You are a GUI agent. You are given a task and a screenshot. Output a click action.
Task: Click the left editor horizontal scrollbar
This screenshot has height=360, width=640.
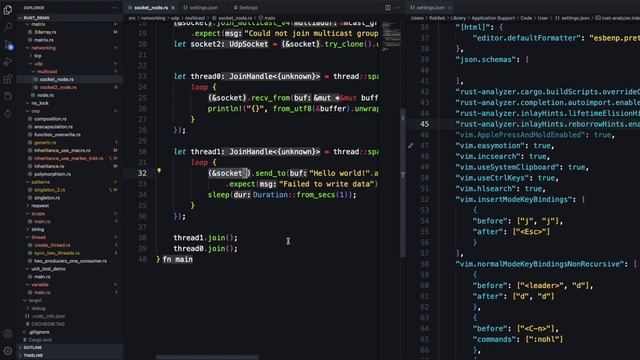[207, 357]
